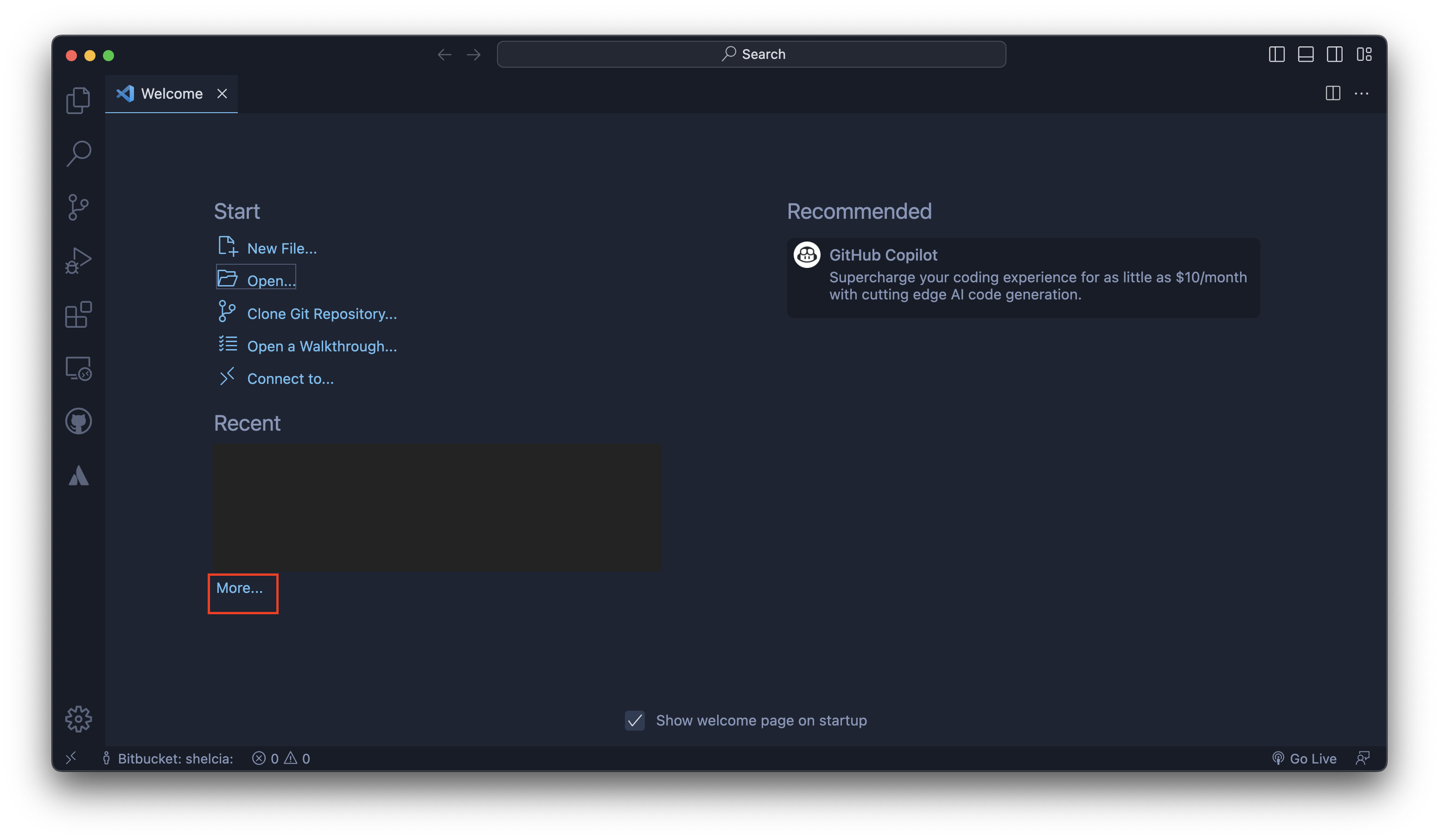1439x840 pixels.
Task: Open the Customize Layout control
Action: tap(1365, 54)
